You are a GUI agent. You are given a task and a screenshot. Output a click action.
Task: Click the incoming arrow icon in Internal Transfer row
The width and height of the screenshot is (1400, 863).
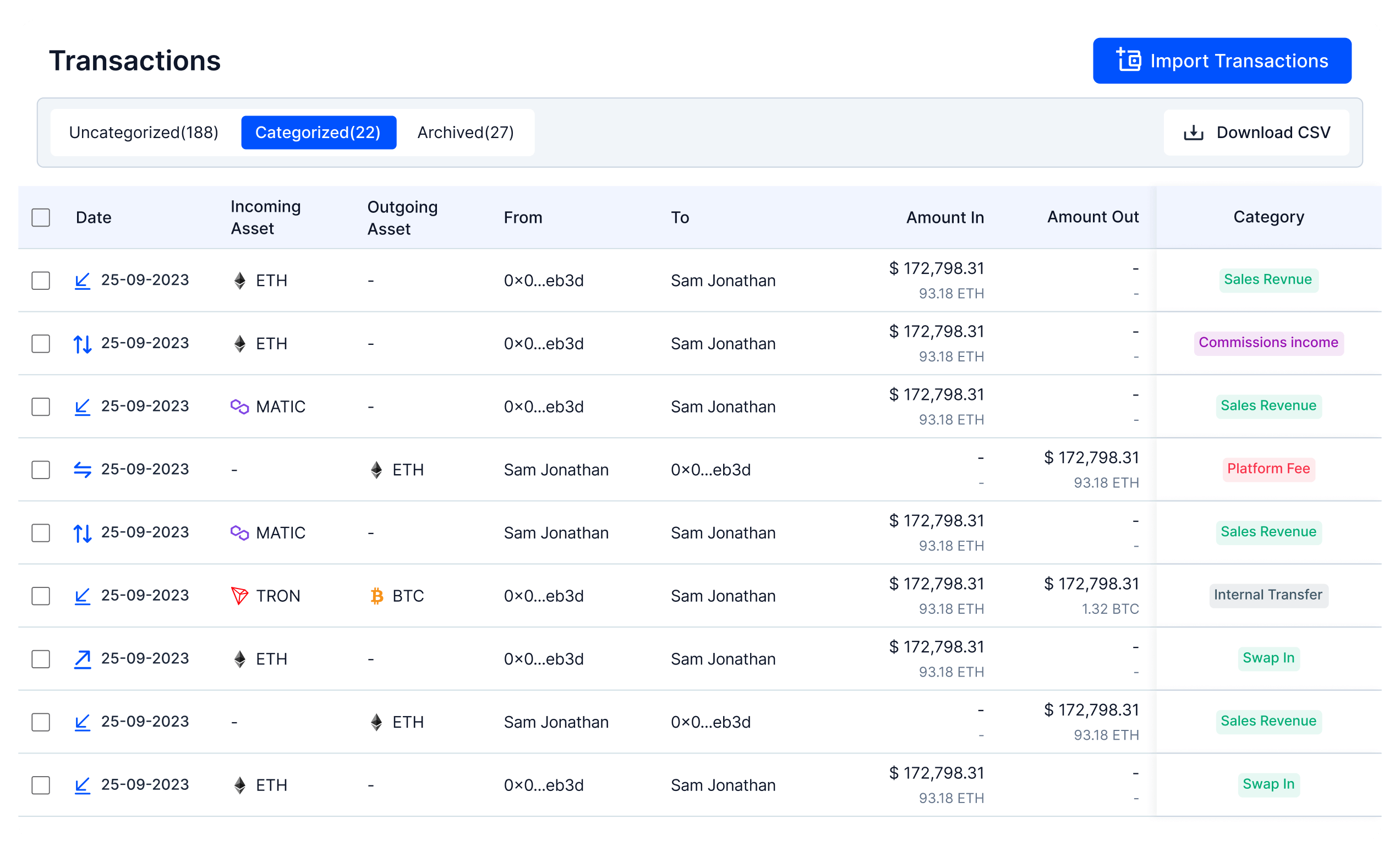coord(82,596)
